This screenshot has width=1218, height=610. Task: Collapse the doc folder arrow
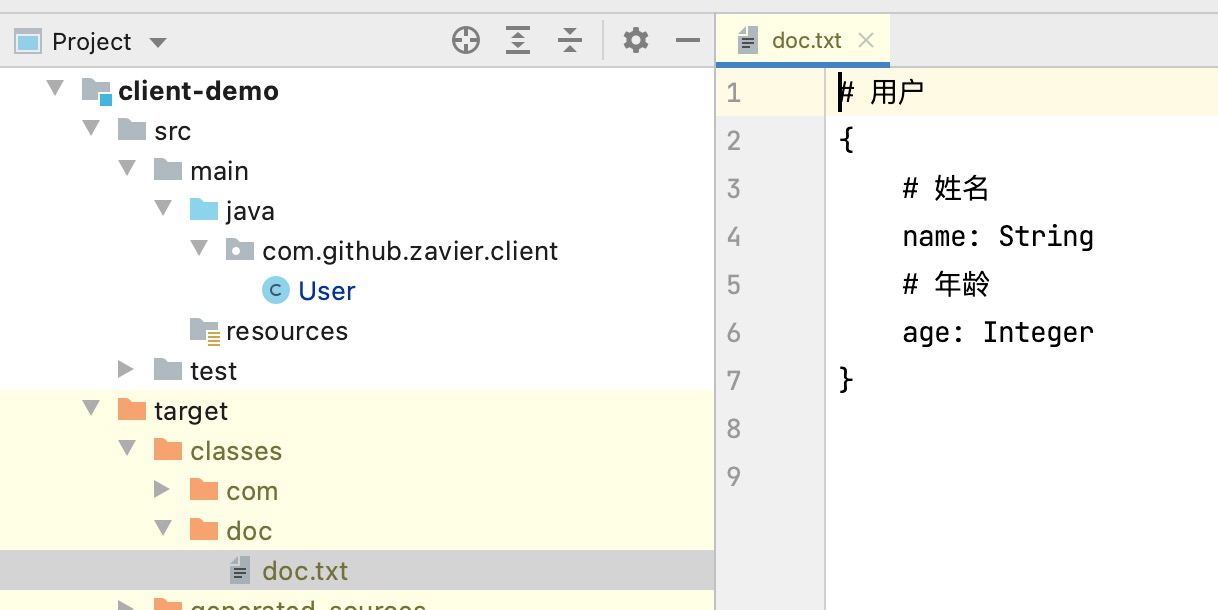click(163, 529)
